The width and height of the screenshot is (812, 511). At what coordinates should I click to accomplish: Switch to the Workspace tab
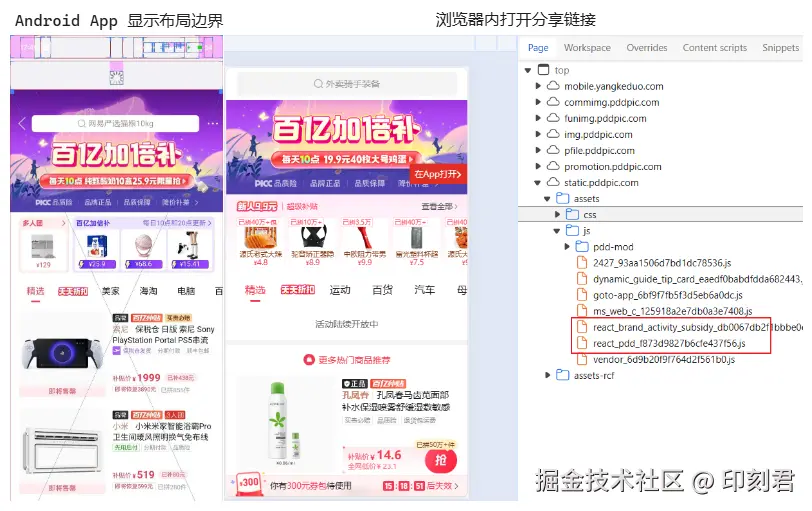(587, 48)
